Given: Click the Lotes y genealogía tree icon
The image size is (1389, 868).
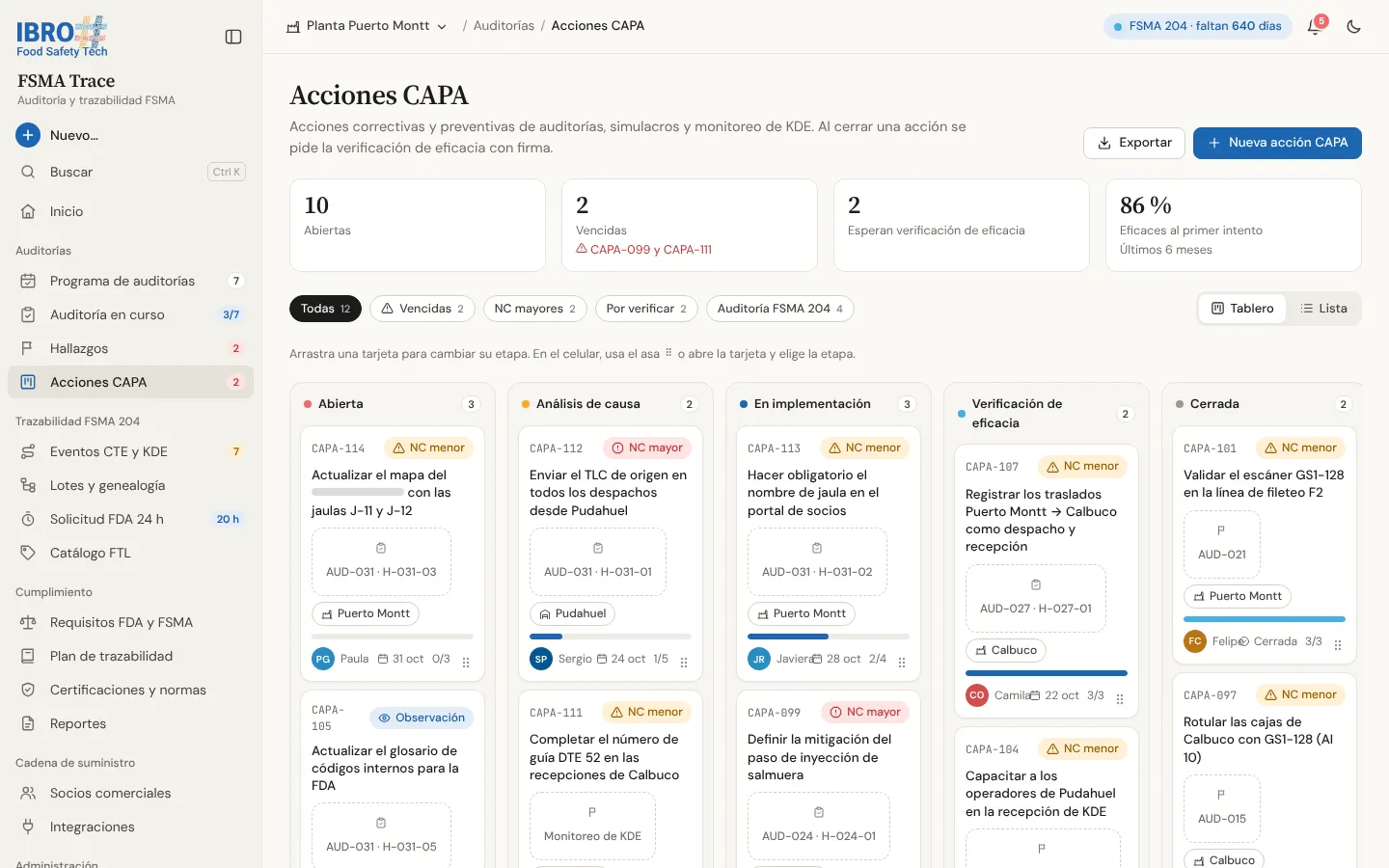Looking at the screenshot, I should pos(28,485).
